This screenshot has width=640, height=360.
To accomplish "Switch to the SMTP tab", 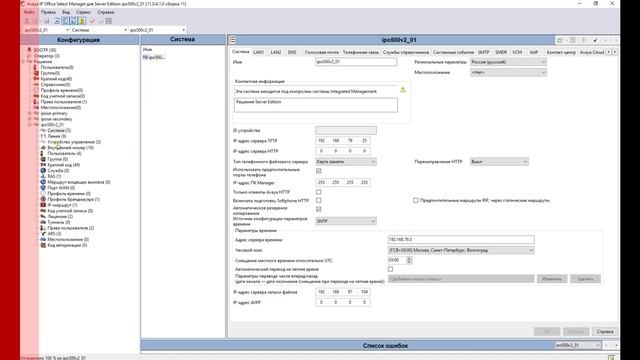I will pyautogui.click(x=484, y=52).
